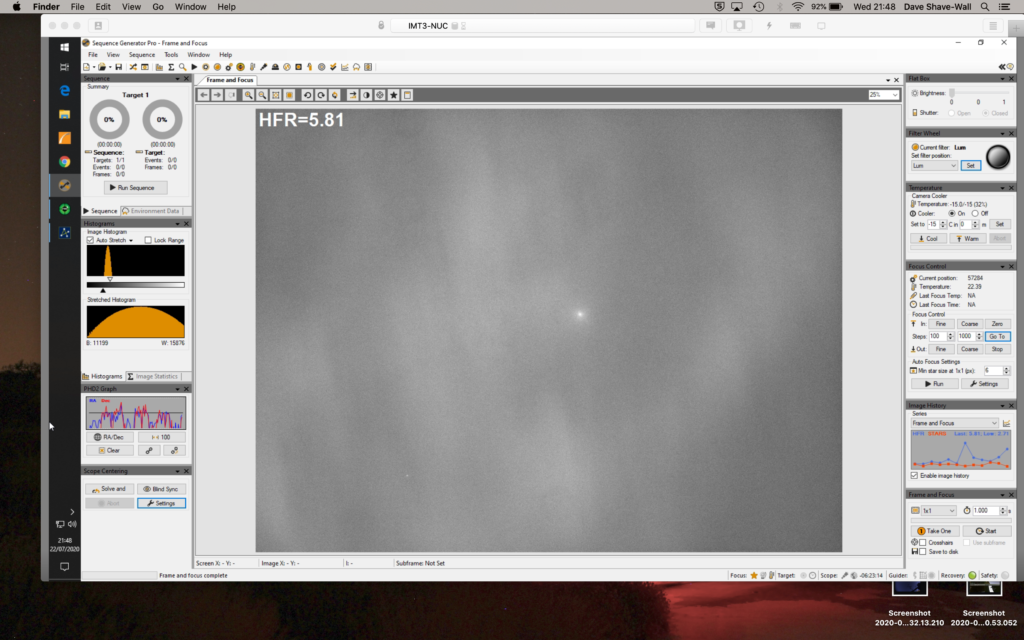Click the Sigma statistics icon in main toolbar
The image size is (1024, 640).
171,67
